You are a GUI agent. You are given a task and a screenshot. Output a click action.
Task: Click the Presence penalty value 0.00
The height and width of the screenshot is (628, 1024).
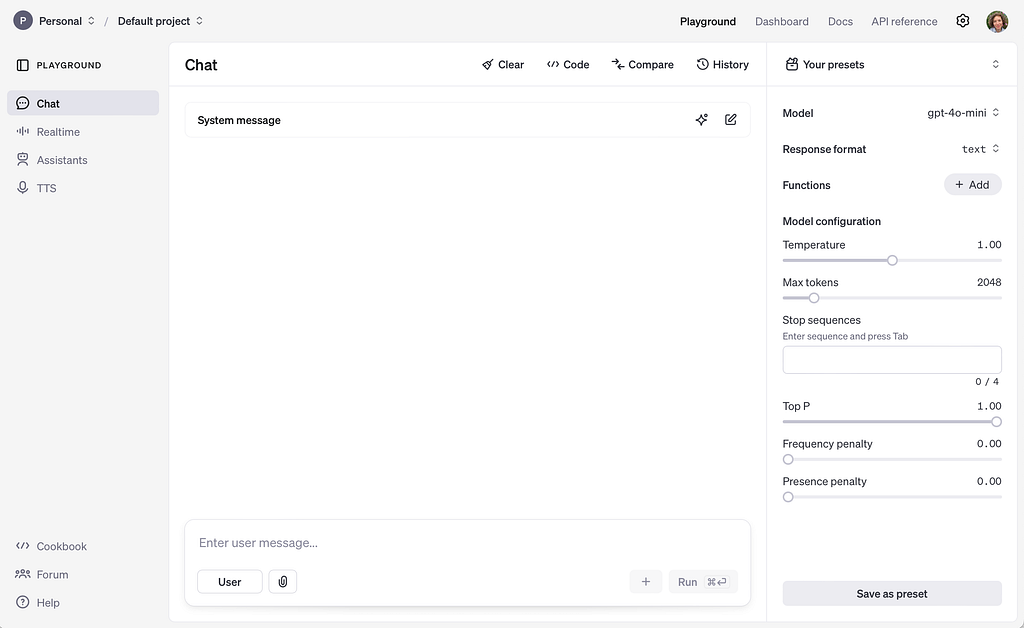point(989,481)
